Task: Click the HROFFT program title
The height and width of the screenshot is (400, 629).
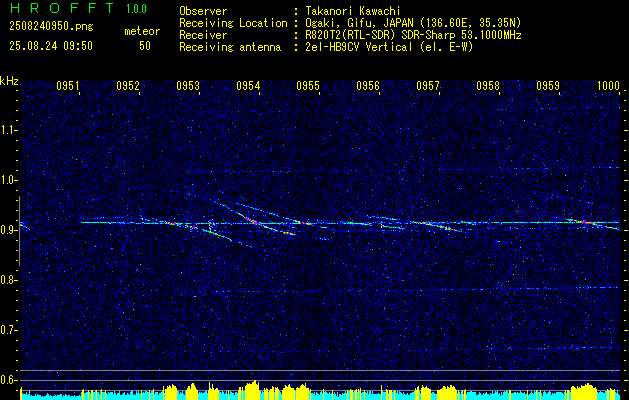Action: tap(61, 8)
